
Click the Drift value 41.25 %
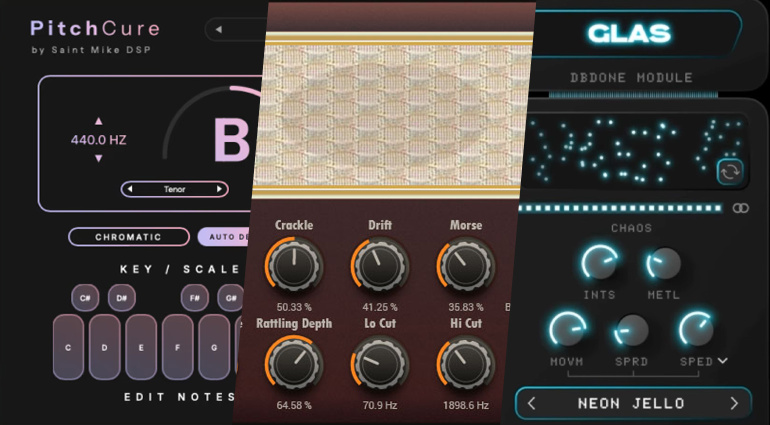(x=380, y=308)
